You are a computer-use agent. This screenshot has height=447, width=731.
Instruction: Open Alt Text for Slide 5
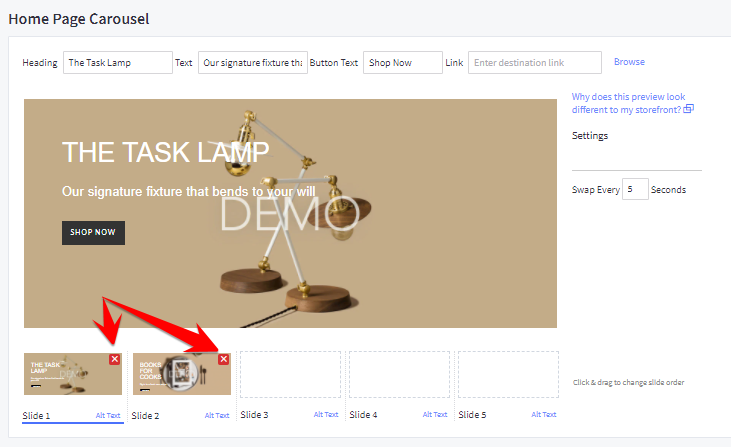[x=544, y=414]
